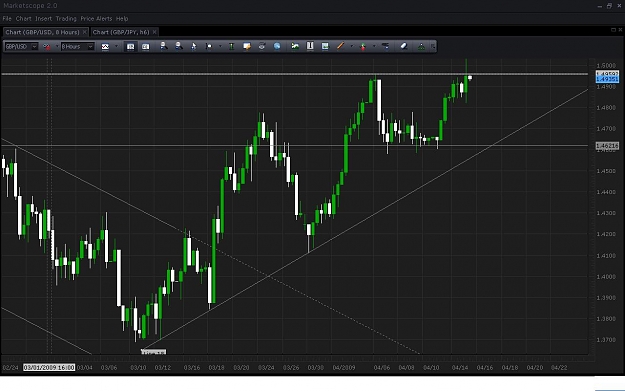This screenshot has width=625, height=391.
Task: Click the 04/2009 date axis label
Action: (344, 367)
